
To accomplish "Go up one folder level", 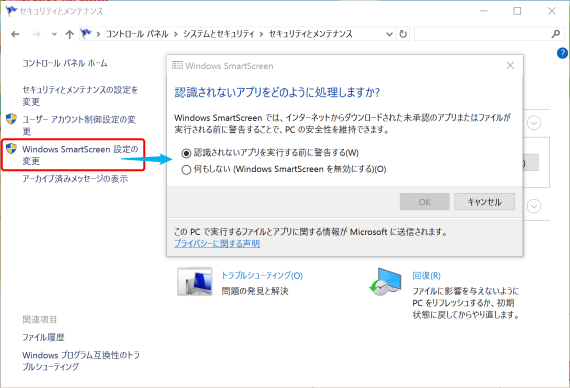I will [69, 34].
